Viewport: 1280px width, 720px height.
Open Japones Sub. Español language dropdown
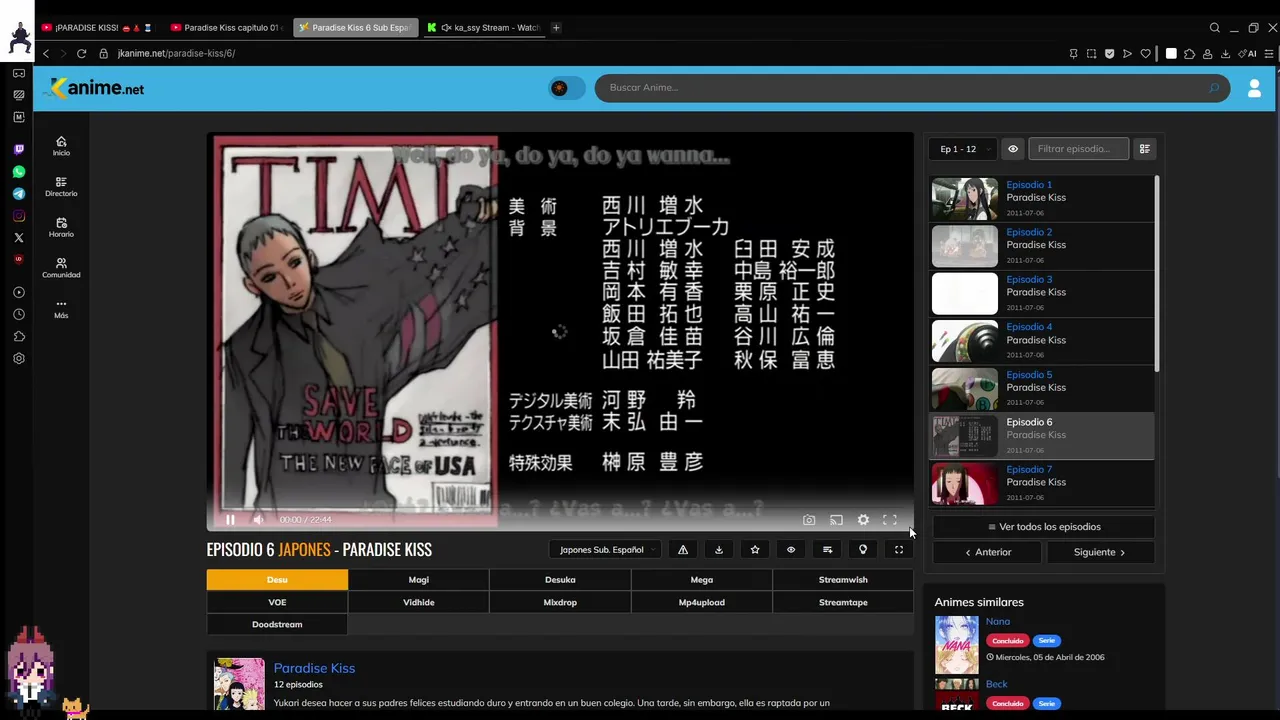click(x=605, y=549)
